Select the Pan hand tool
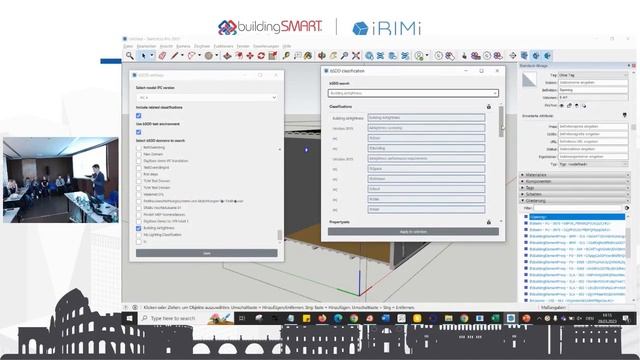The image size is (640, 360). click(333, 56)
